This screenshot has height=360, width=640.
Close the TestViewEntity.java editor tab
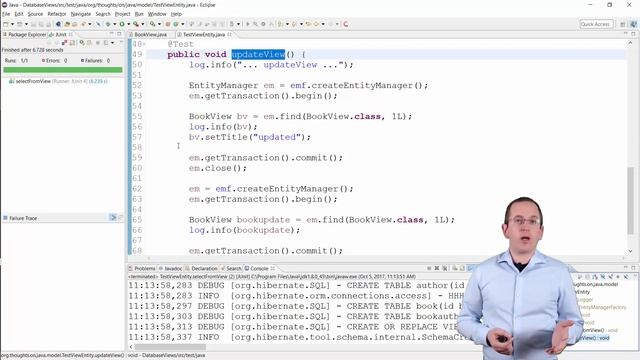[x=229, y=34]
